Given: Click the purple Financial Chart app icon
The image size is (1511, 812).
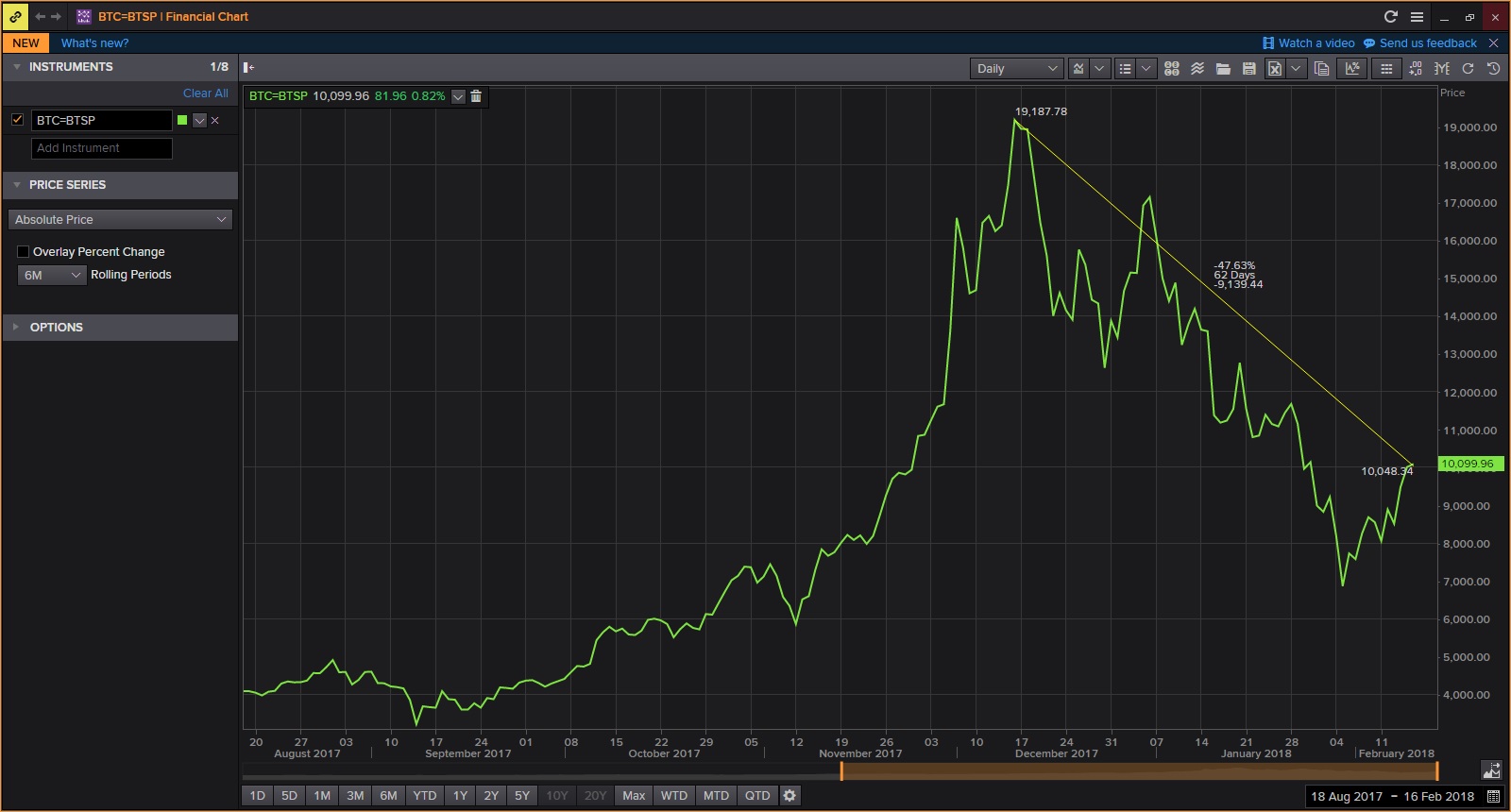Looking at the screenshot, I should (x=83, y=16).
